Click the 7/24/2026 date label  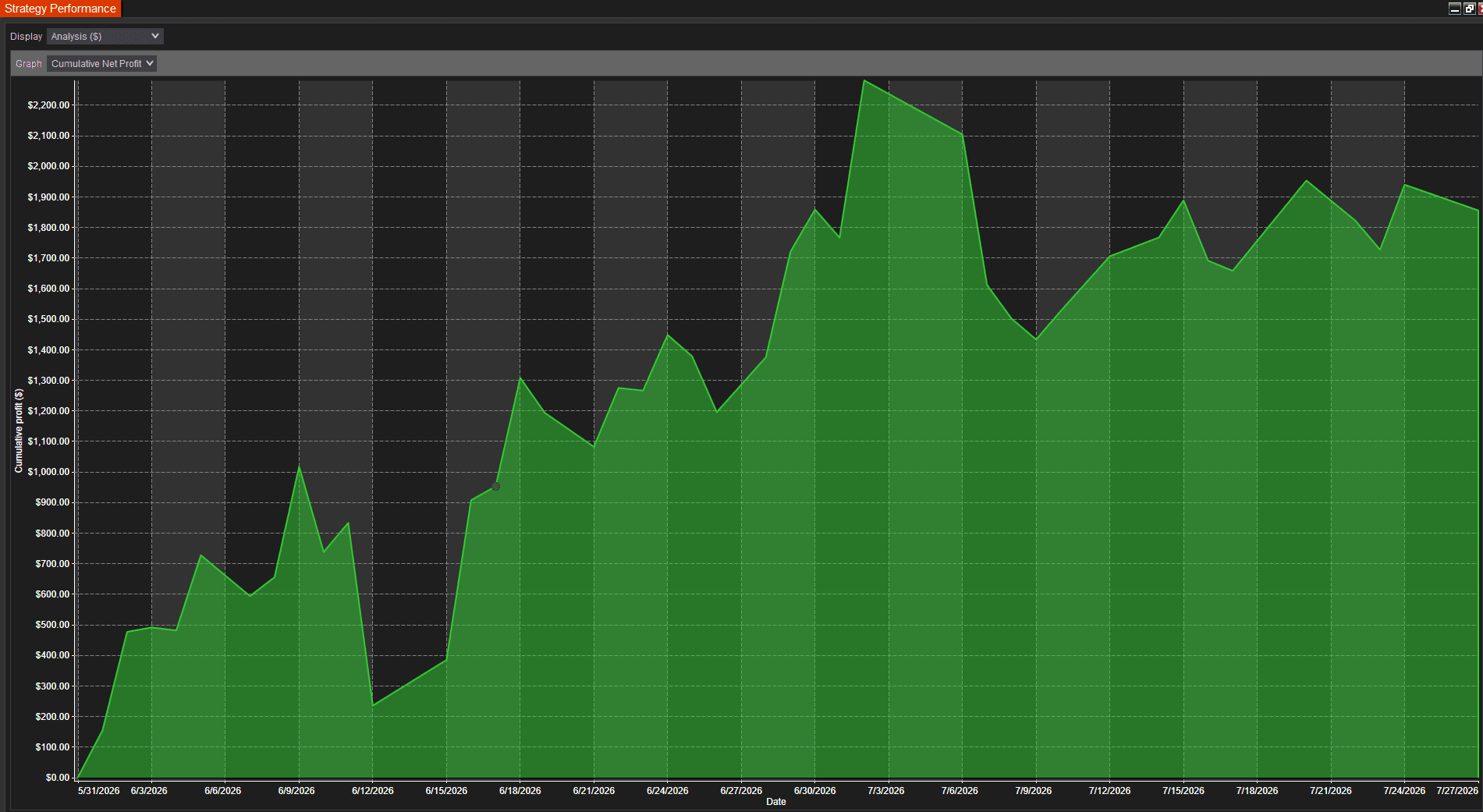[1405, 791]
